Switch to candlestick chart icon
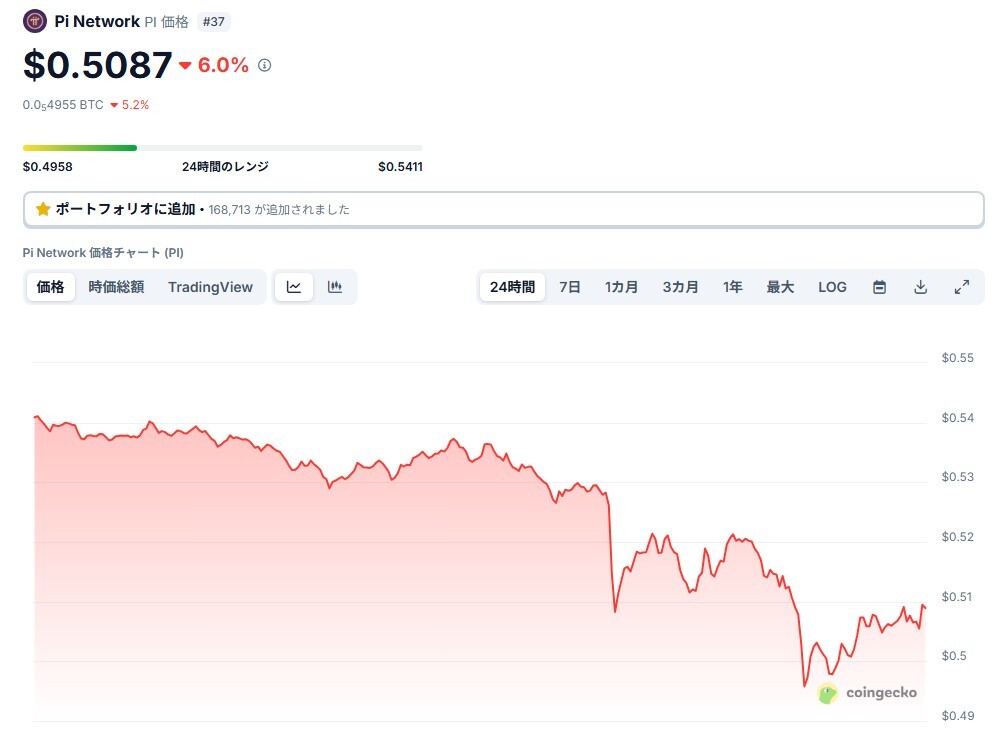The width and height of the screenshot is (996, 736). pyautogui.click(x=335, y=287)
